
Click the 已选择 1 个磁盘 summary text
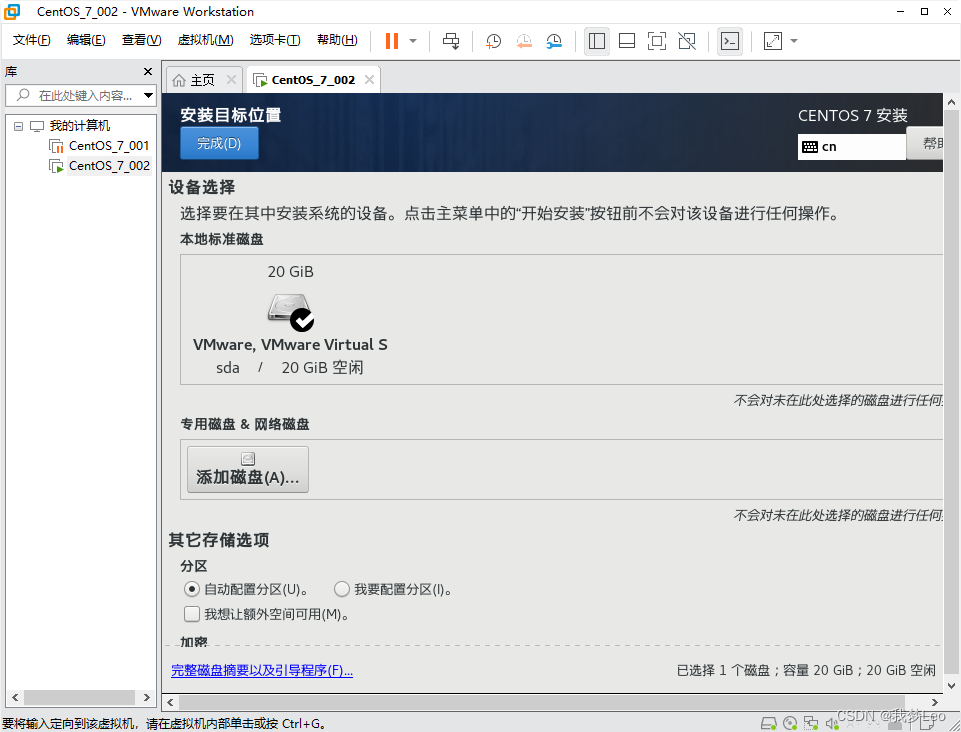coord(806,671)
